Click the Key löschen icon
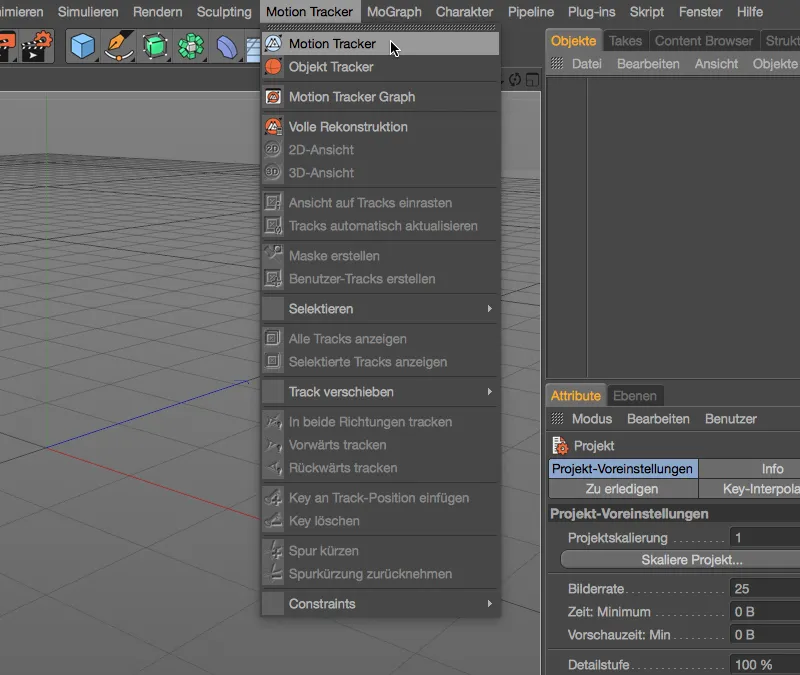 click(x=273, y=520)
